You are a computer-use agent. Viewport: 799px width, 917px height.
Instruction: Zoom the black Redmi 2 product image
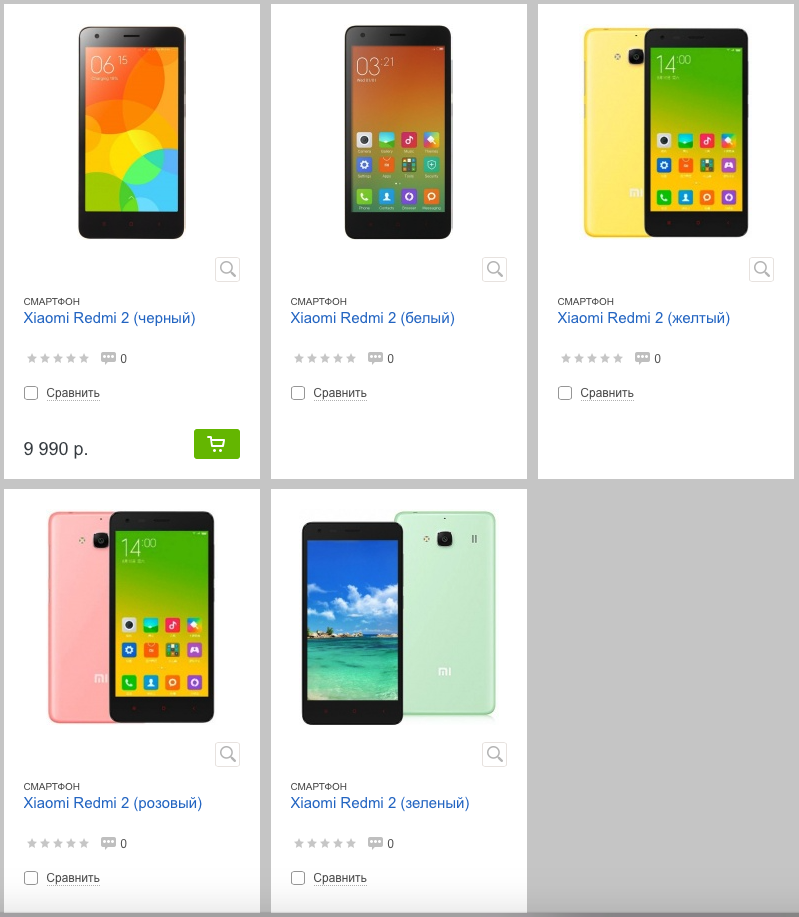228,270
